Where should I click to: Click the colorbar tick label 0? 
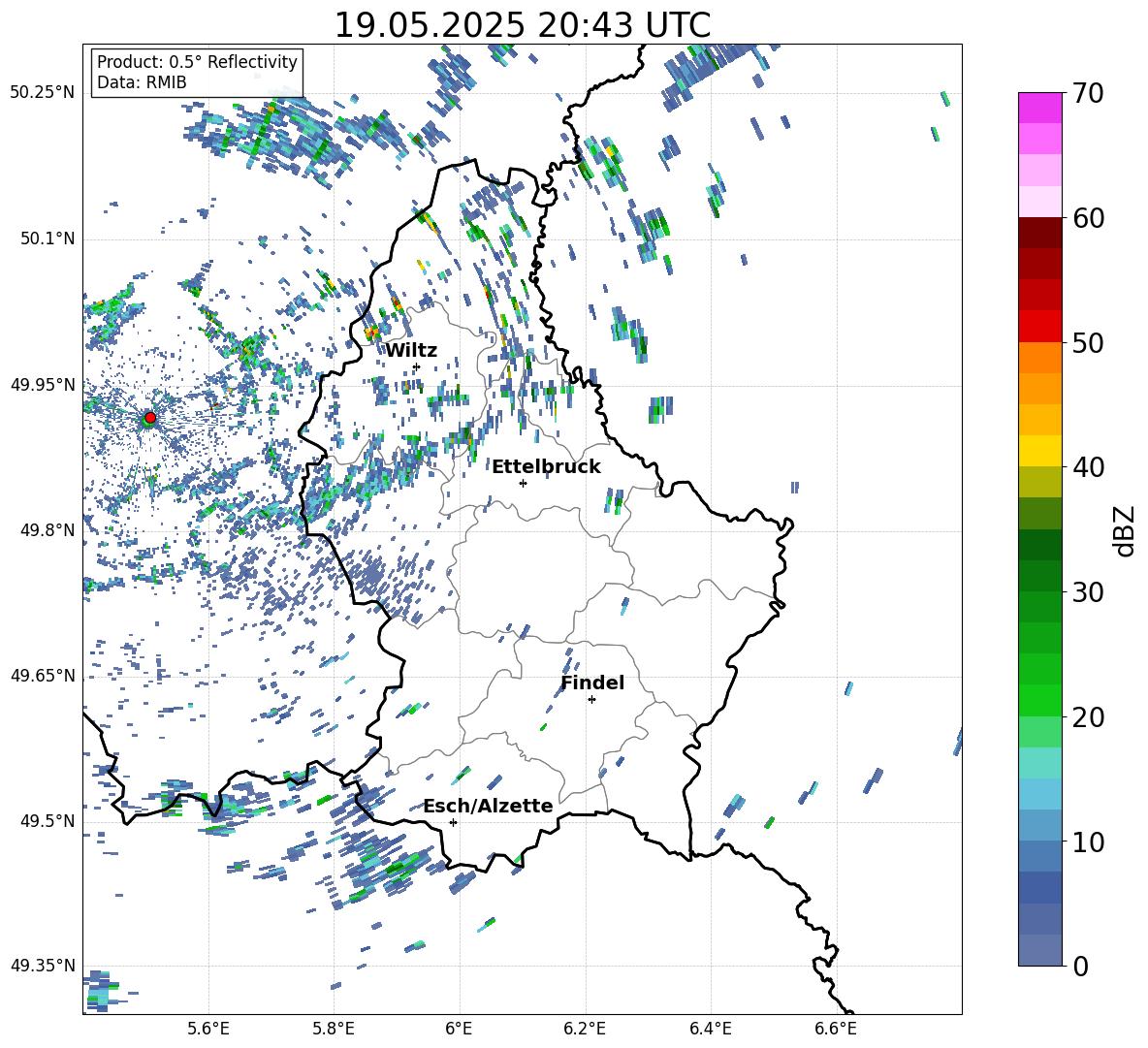(1080, 966)
